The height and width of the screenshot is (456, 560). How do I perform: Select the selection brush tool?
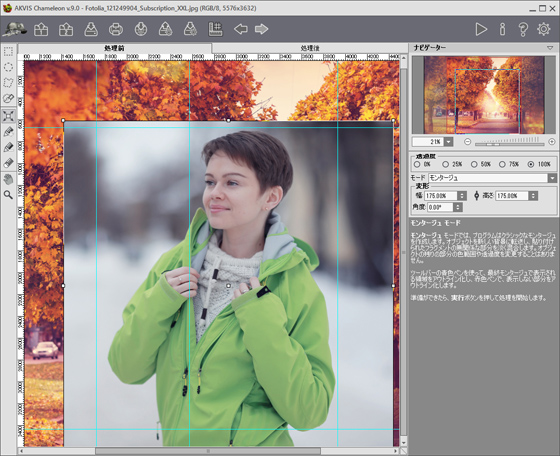(8, 99)
